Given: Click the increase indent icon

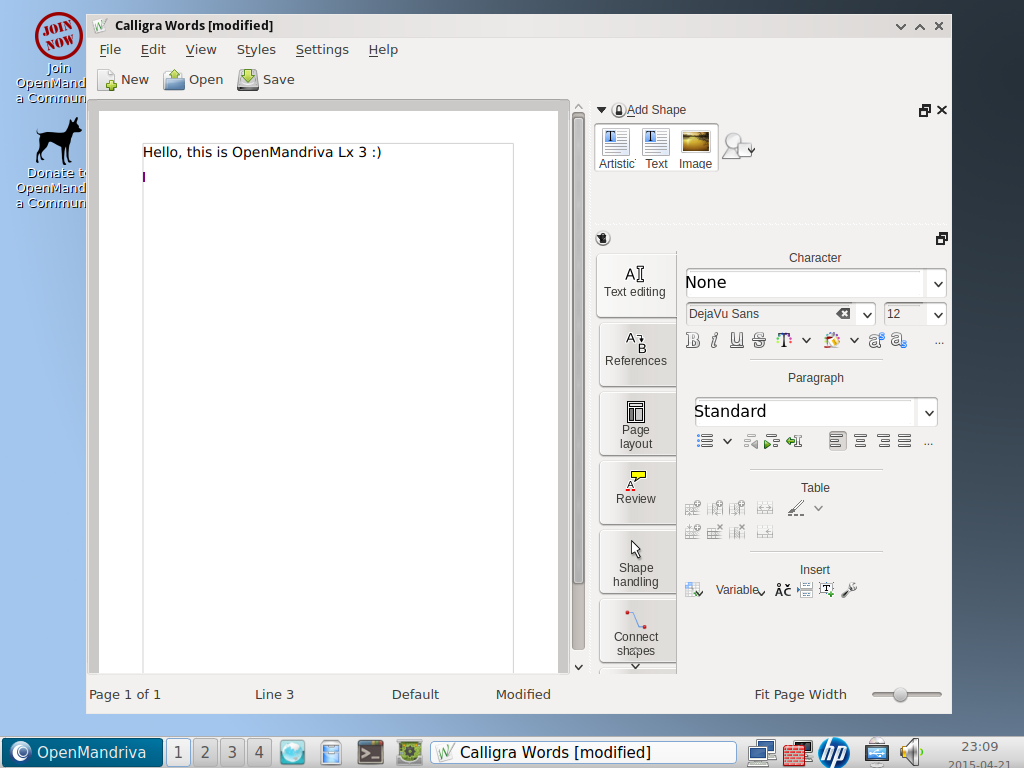Looking at the screenshot, I should coord(771,441).
